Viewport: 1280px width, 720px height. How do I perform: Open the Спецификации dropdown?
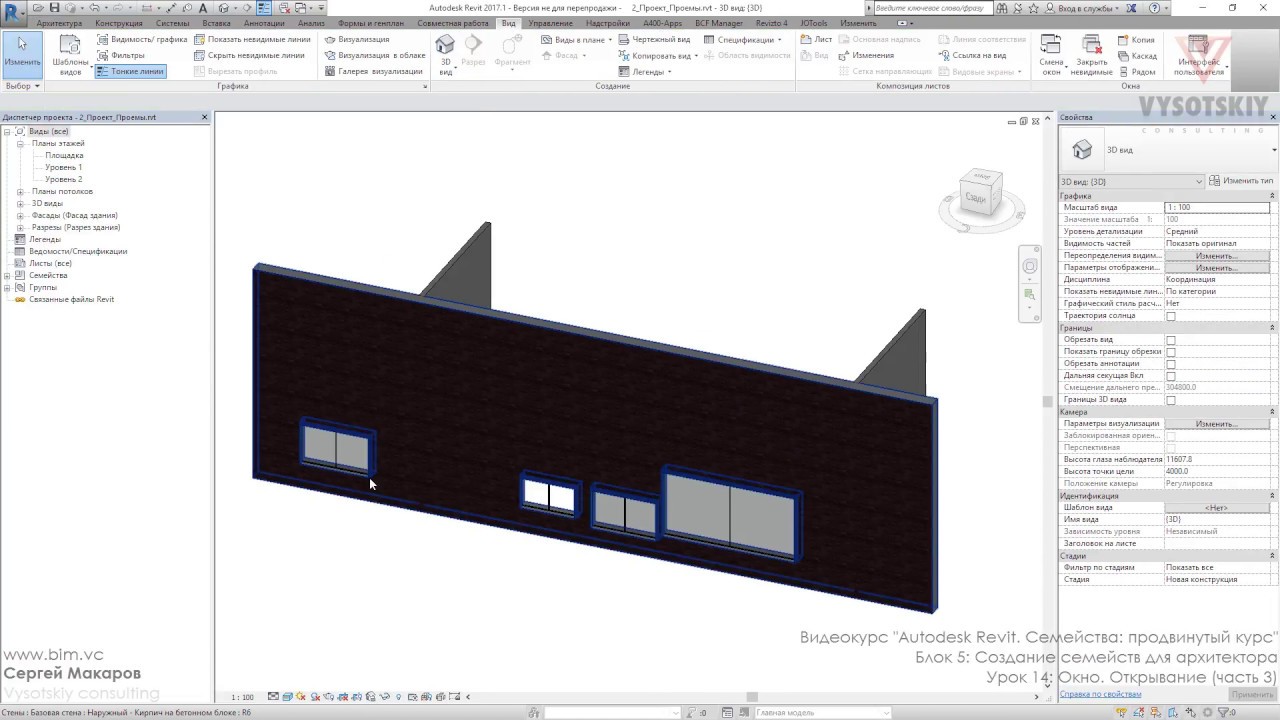(744, 40)
